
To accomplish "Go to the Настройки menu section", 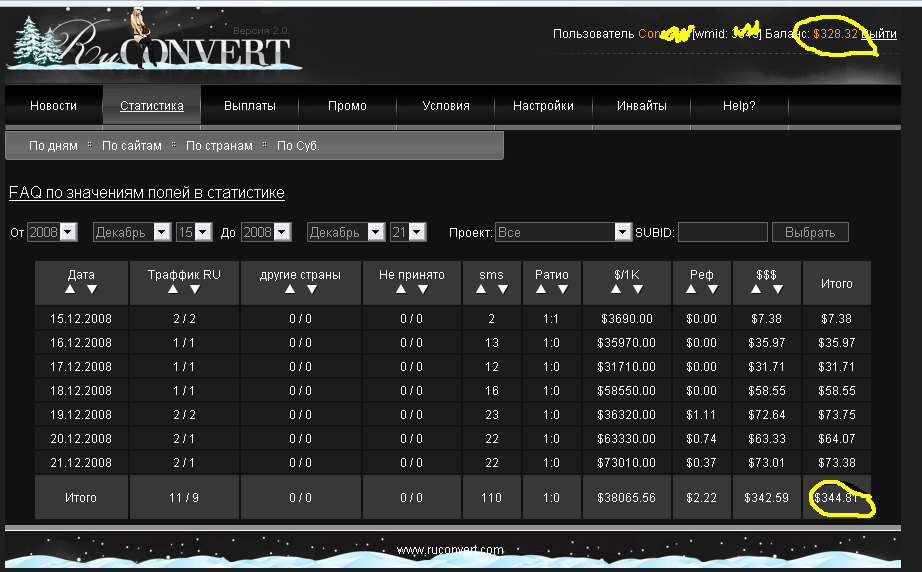I will 543,106.
